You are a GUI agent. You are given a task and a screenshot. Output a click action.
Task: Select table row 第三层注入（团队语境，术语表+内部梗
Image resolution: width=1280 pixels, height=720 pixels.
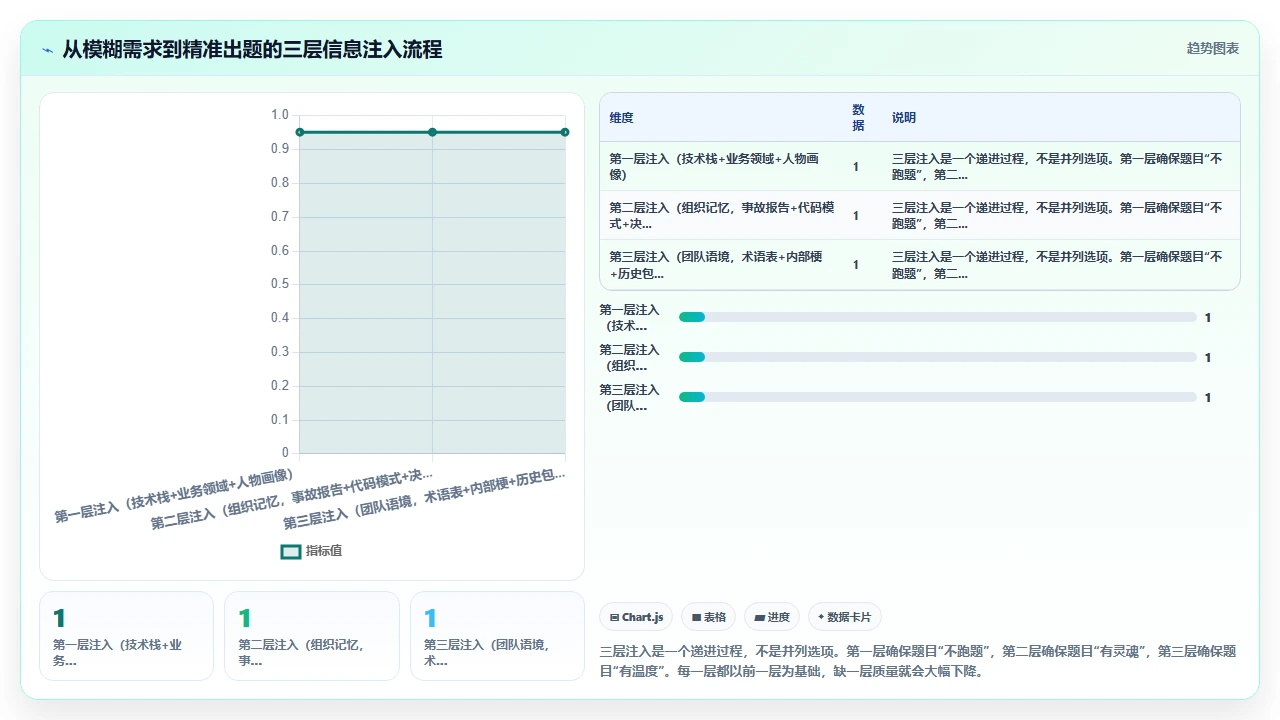(920, 265)
